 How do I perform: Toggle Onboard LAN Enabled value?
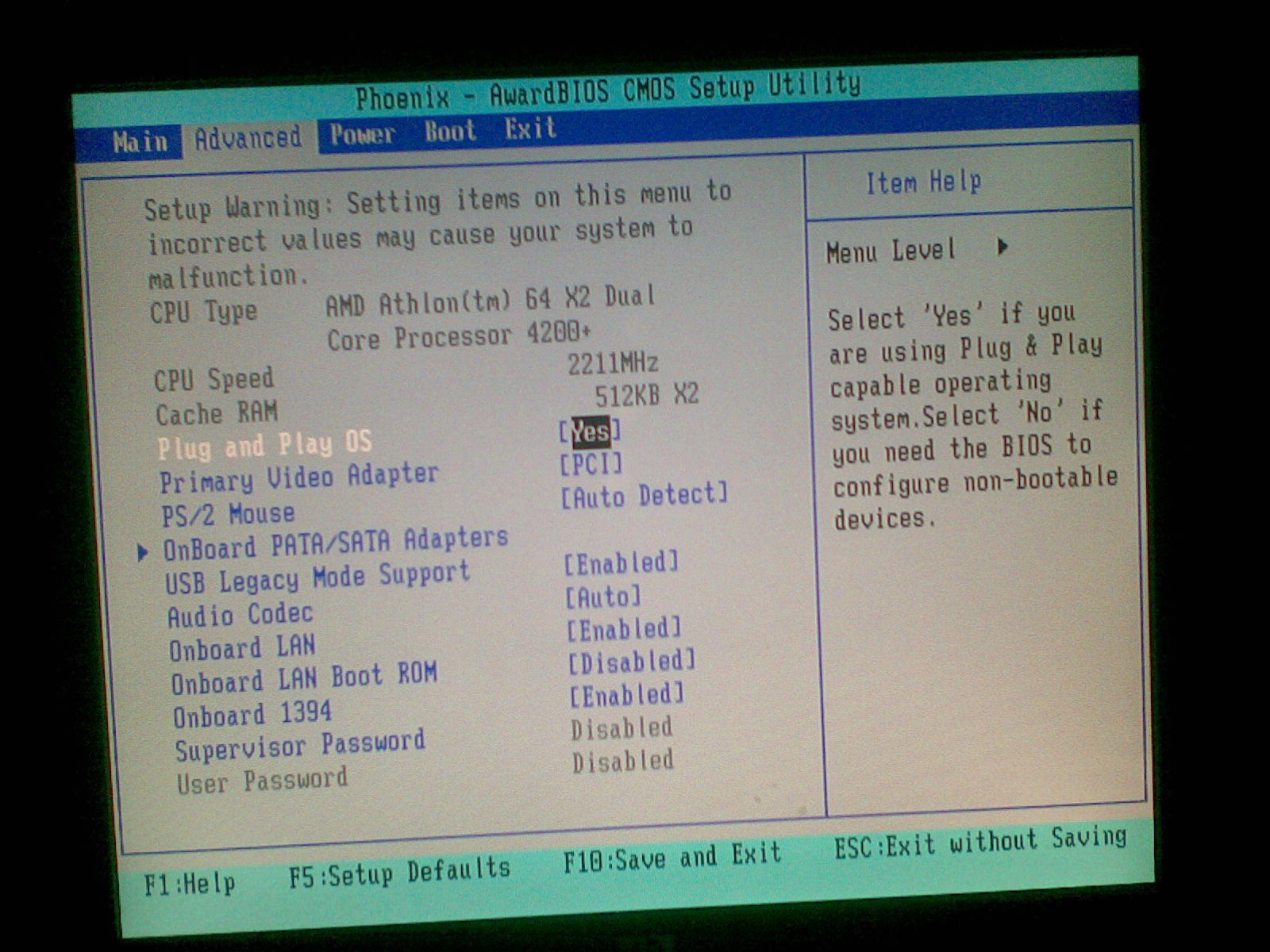(x=624, y=630)
